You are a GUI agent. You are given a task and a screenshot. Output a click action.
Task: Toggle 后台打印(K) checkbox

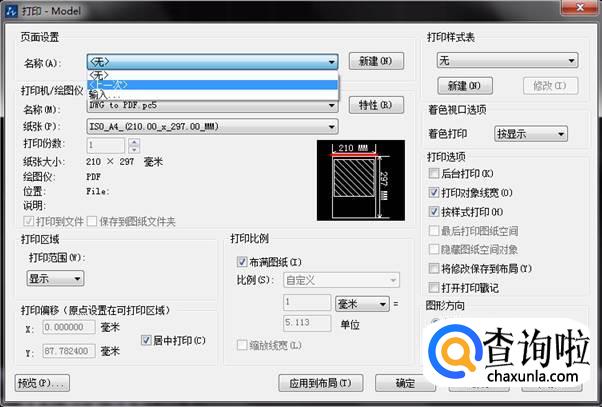click(434, 173)
